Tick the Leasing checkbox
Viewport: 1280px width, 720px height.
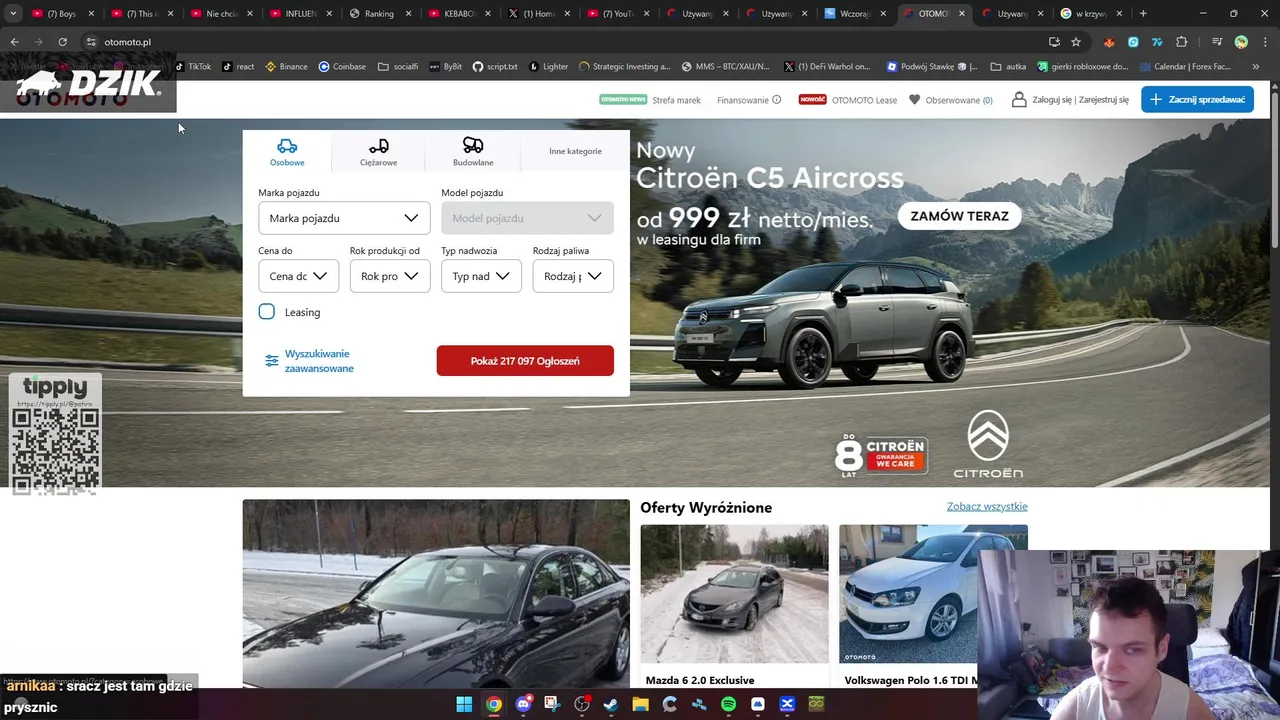pos(267,312)
